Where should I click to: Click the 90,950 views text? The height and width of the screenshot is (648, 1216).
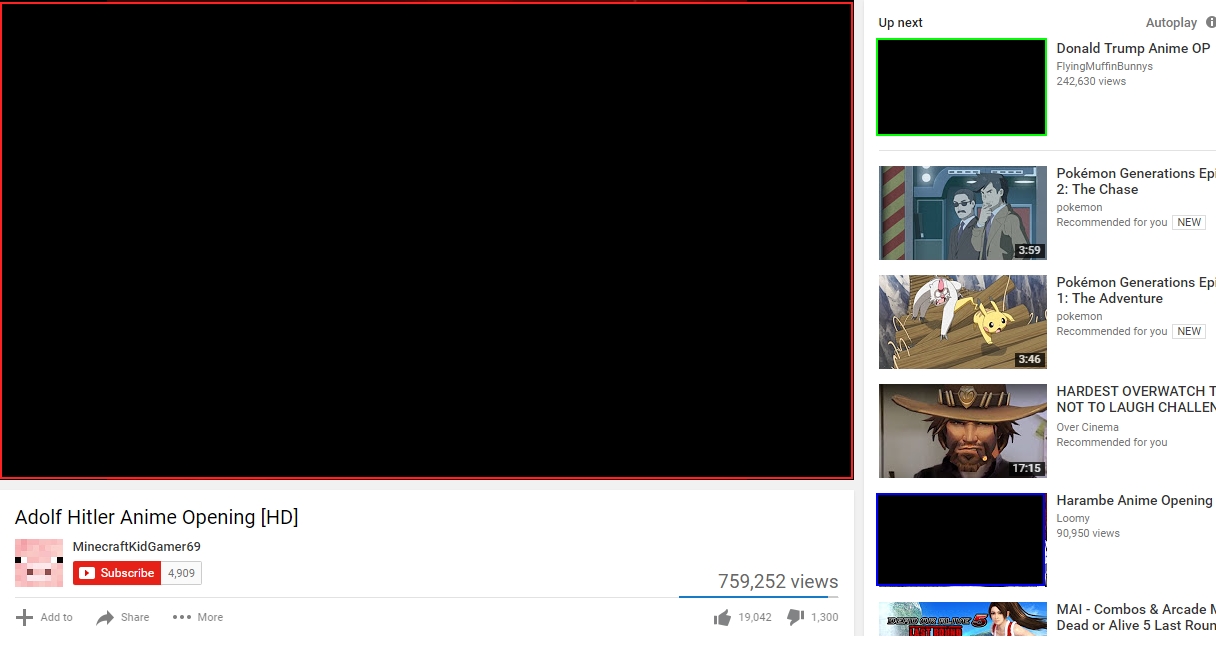click(x=1088, y=533)
